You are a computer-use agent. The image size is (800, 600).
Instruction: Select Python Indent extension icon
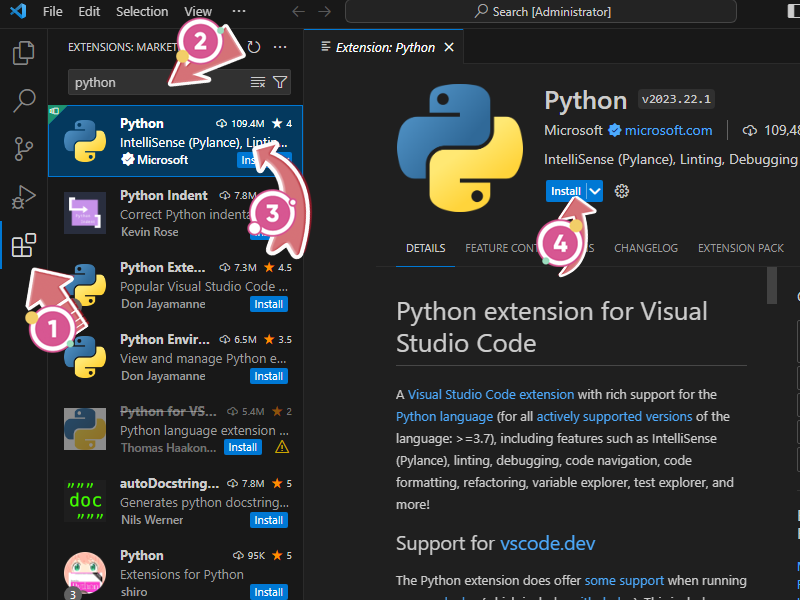(x=85, y=213)
